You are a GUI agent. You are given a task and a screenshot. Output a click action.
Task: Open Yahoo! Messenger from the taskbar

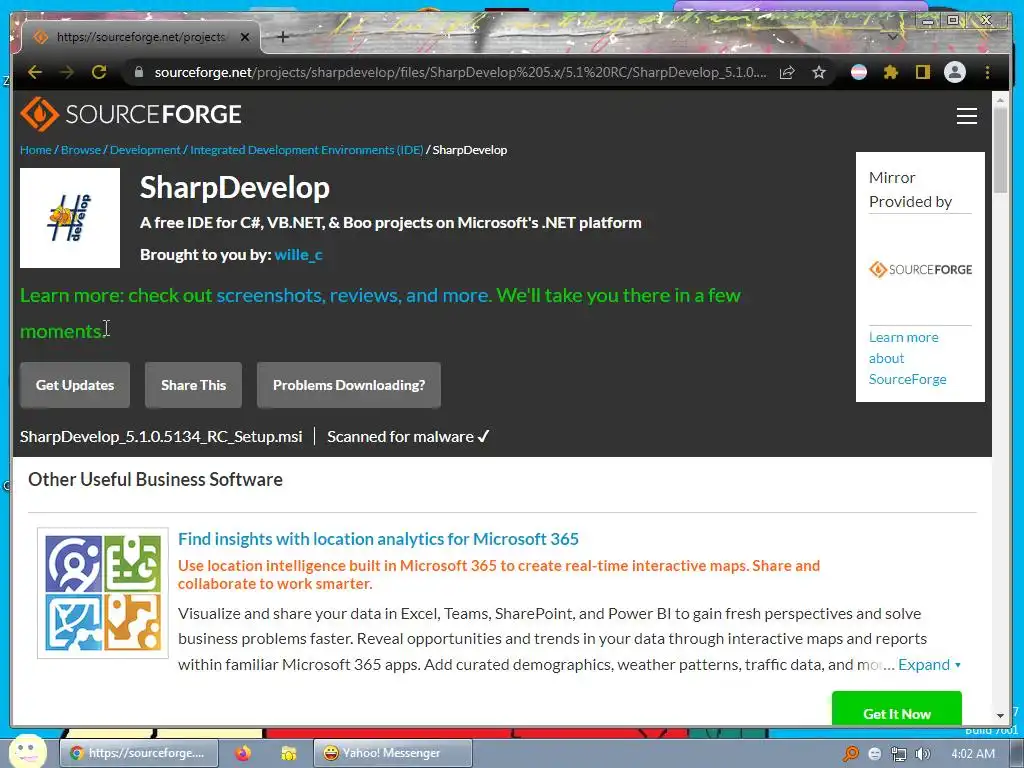pyautogui.click(x=392, y=753)
